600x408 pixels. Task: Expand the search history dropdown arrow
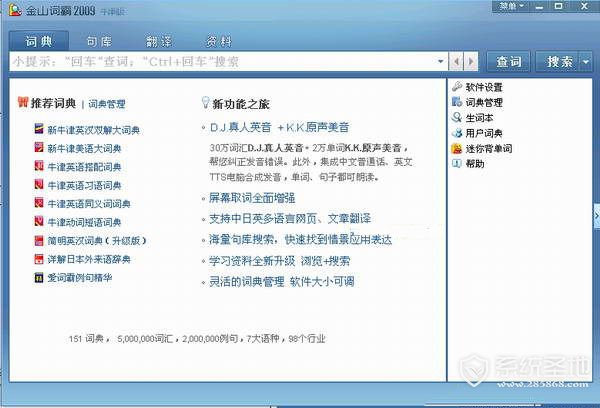(x=440, y=61)
